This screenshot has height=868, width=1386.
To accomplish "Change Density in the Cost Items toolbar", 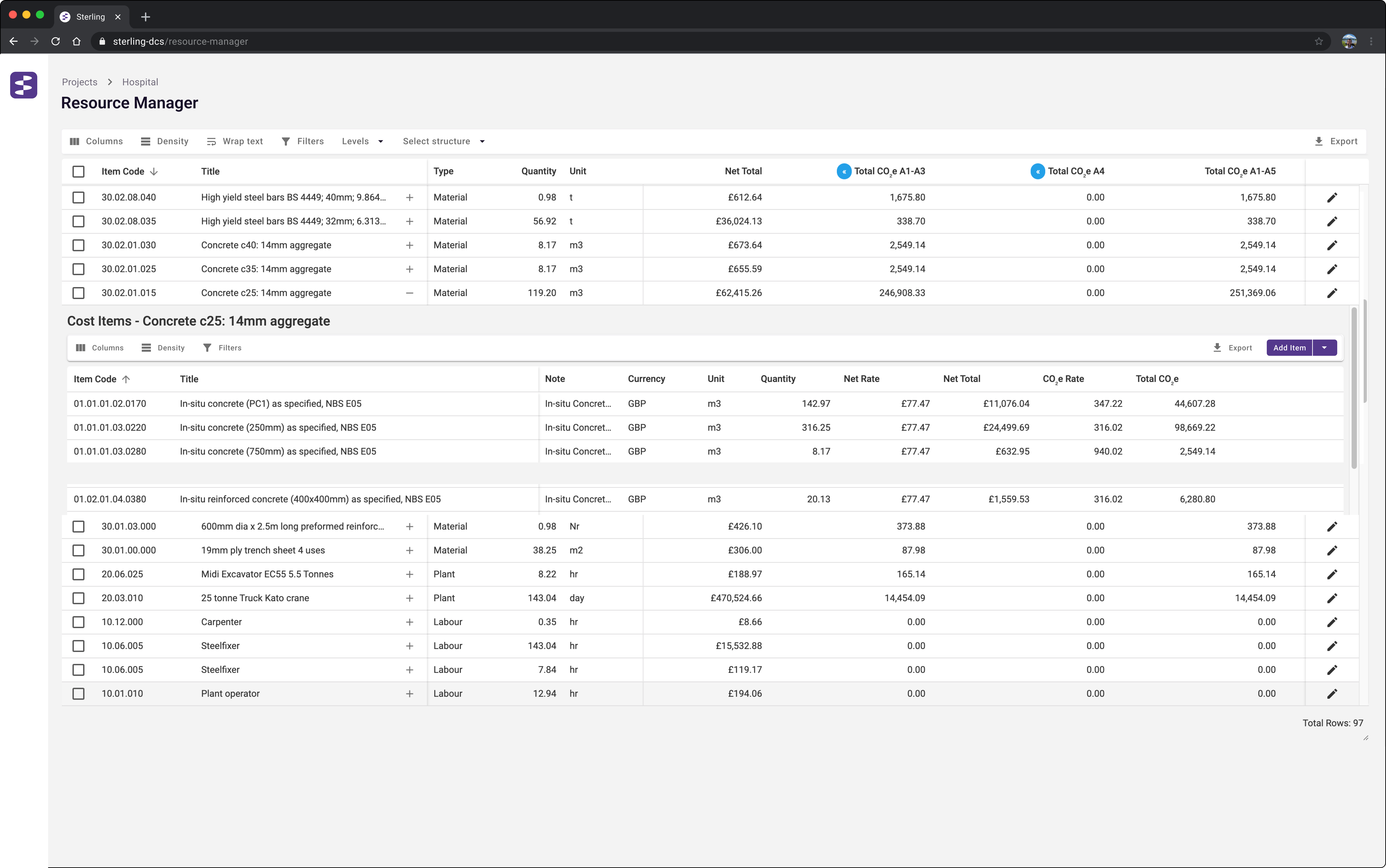I will tap(163, 348).
